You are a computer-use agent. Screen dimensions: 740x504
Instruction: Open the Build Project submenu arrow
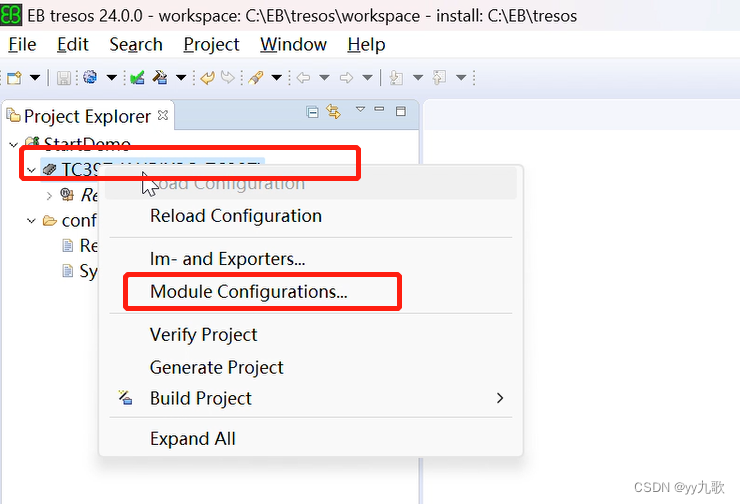pyautogui.click(x=500, y=399)
